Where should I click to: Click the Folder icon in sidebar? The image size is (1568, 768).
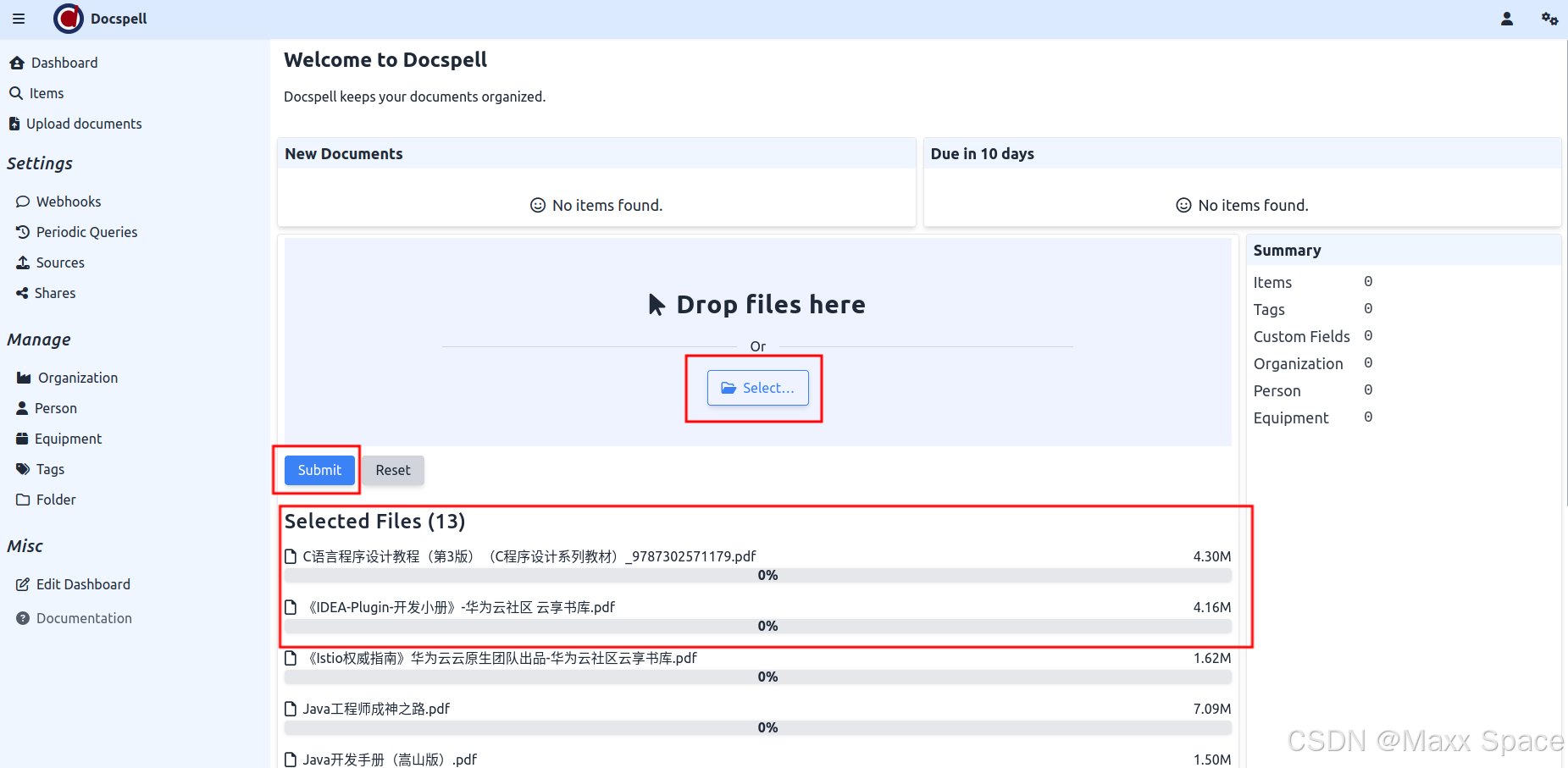point(23,500)
